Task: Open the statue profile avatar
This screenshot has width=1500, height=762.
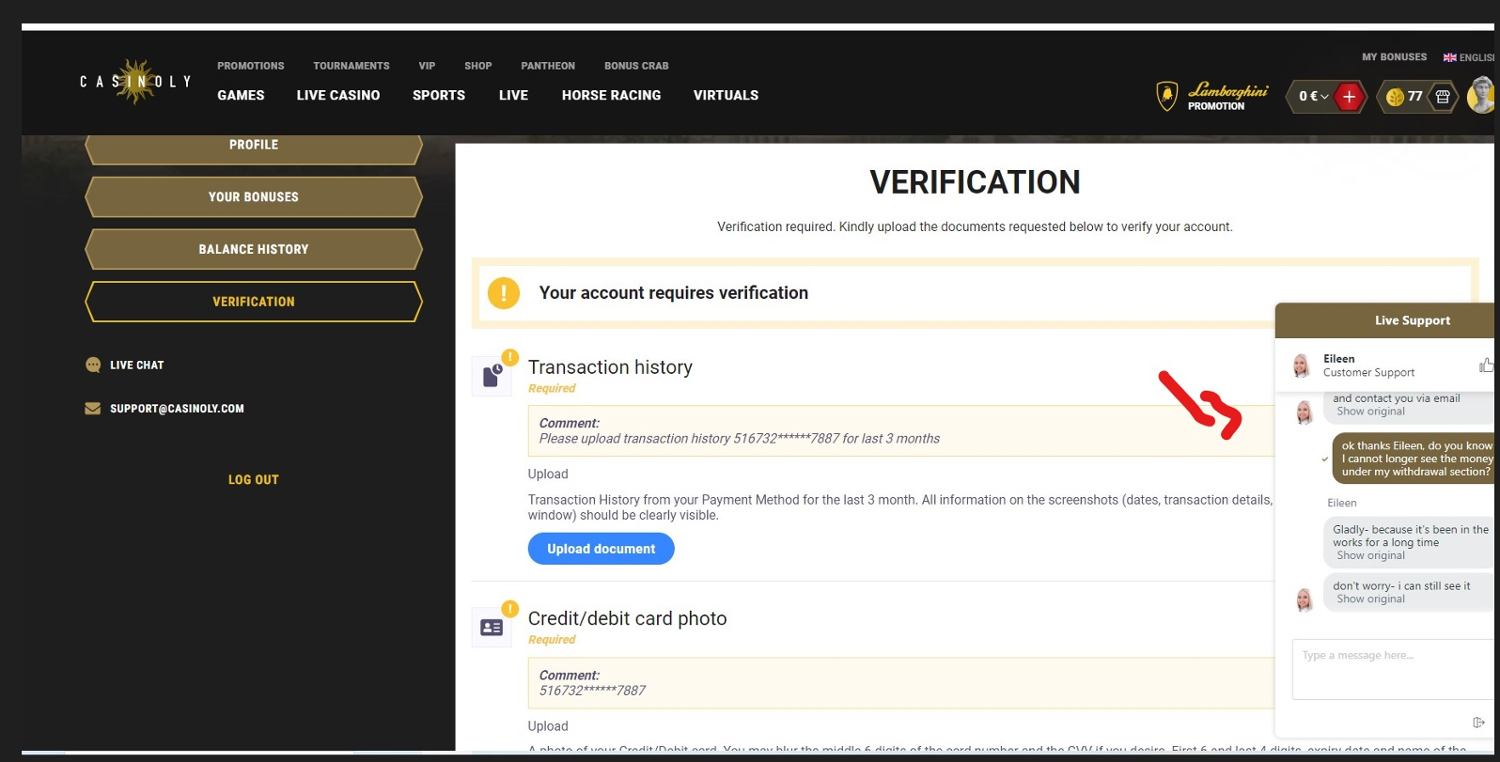Action: tap(1481, 96)
